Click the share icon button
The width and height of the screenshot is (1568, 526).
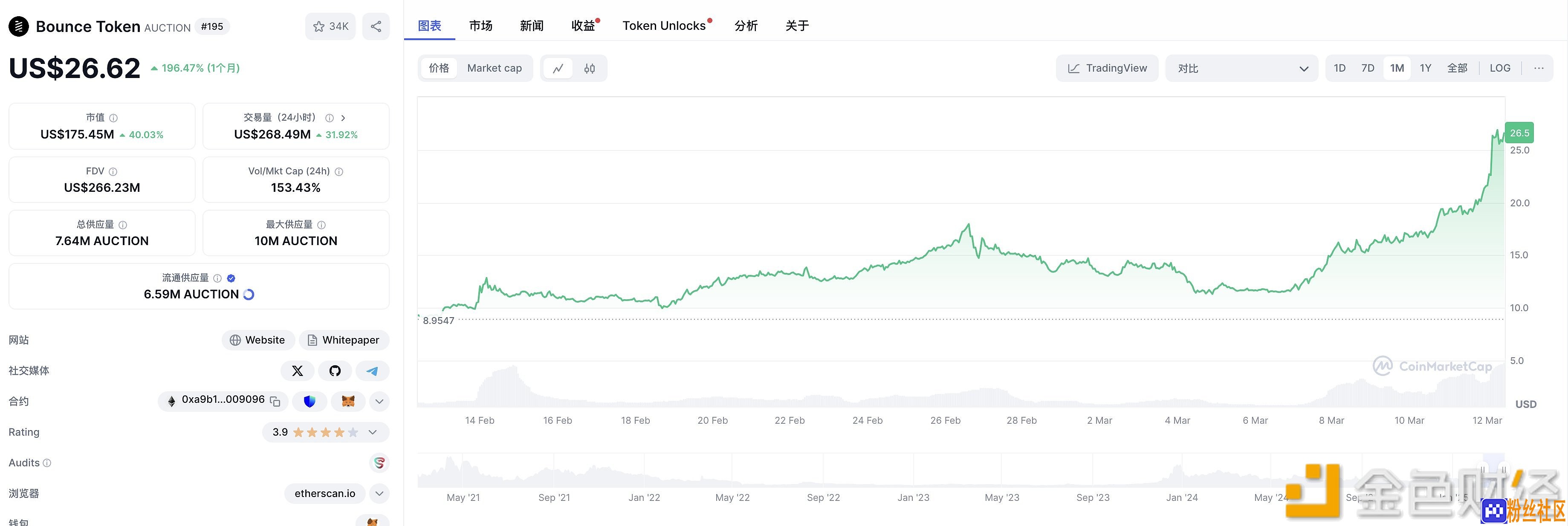tap(376, 27)
